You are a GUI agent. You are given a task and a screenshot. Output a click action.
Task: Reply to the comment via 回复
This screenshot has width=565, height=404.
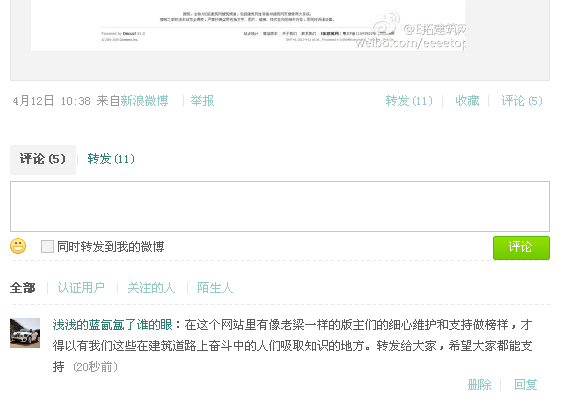coord(525,385)
